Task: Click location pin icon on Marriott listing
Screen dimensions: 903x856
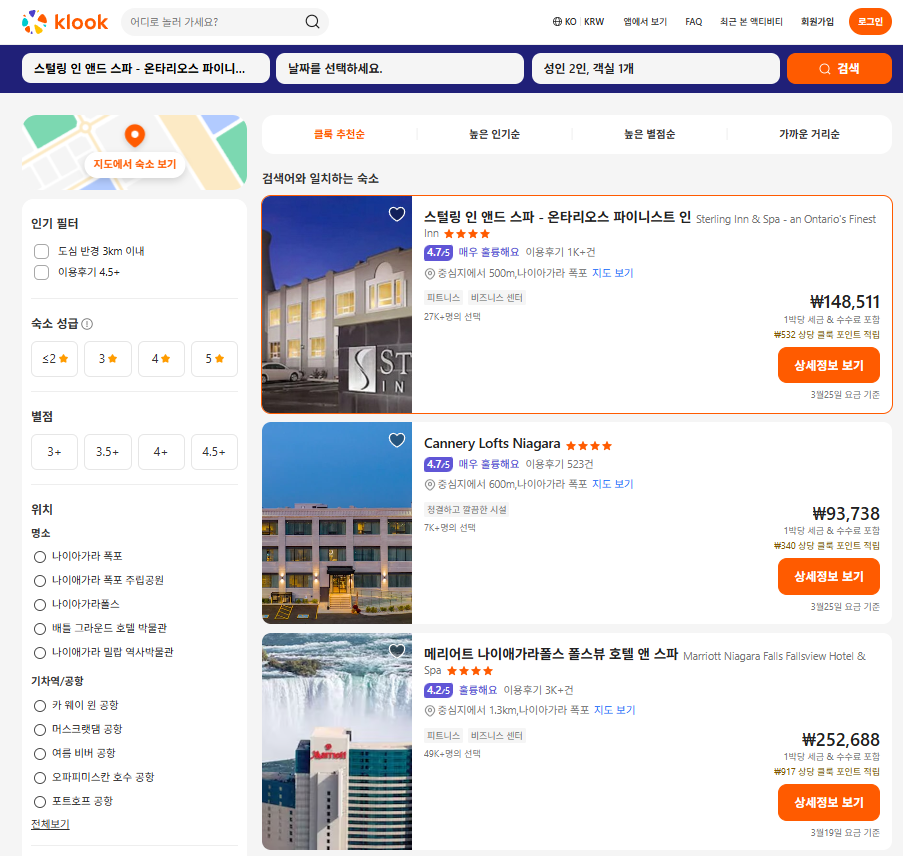Action: [x=430, y=710]
